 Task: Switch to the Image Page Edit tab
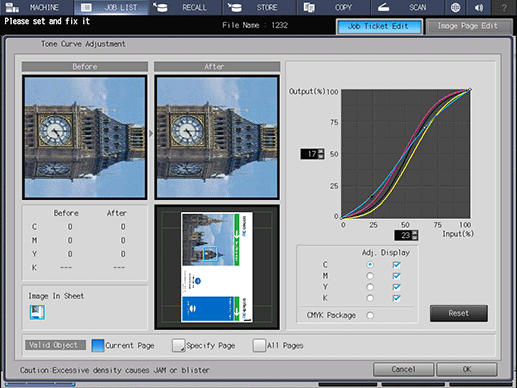[468, 26]
